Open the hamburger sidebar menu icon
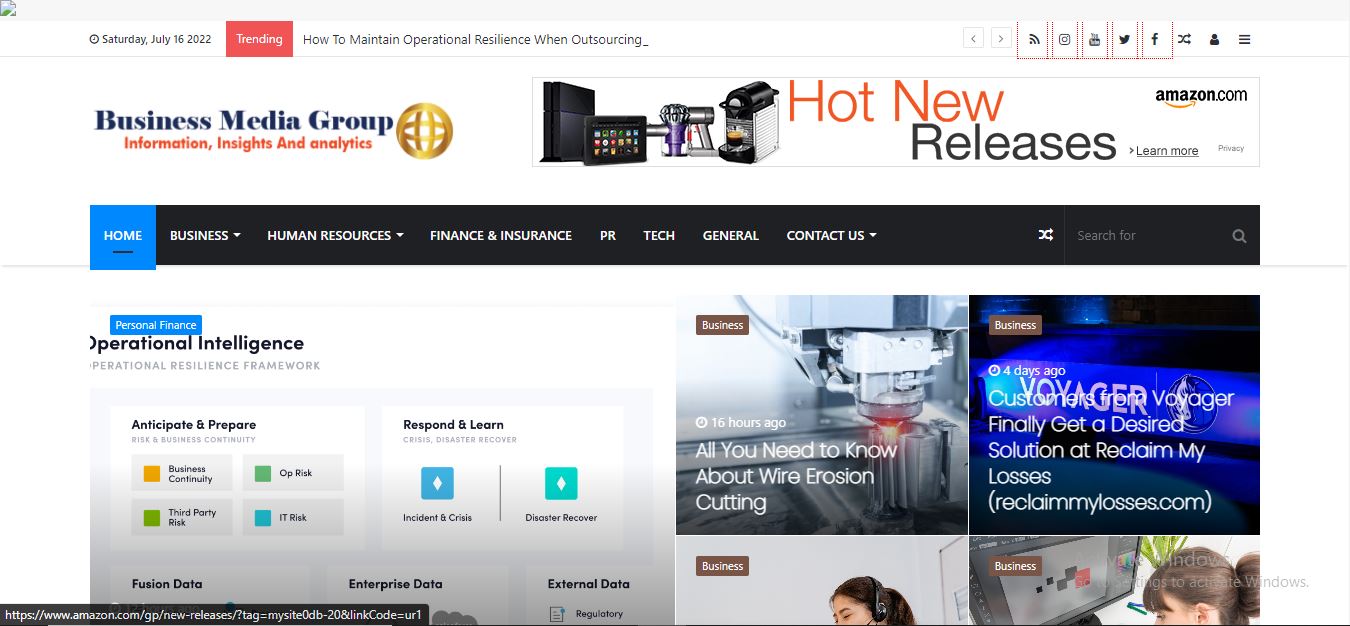1350x626 pixels. point(1244,40)
